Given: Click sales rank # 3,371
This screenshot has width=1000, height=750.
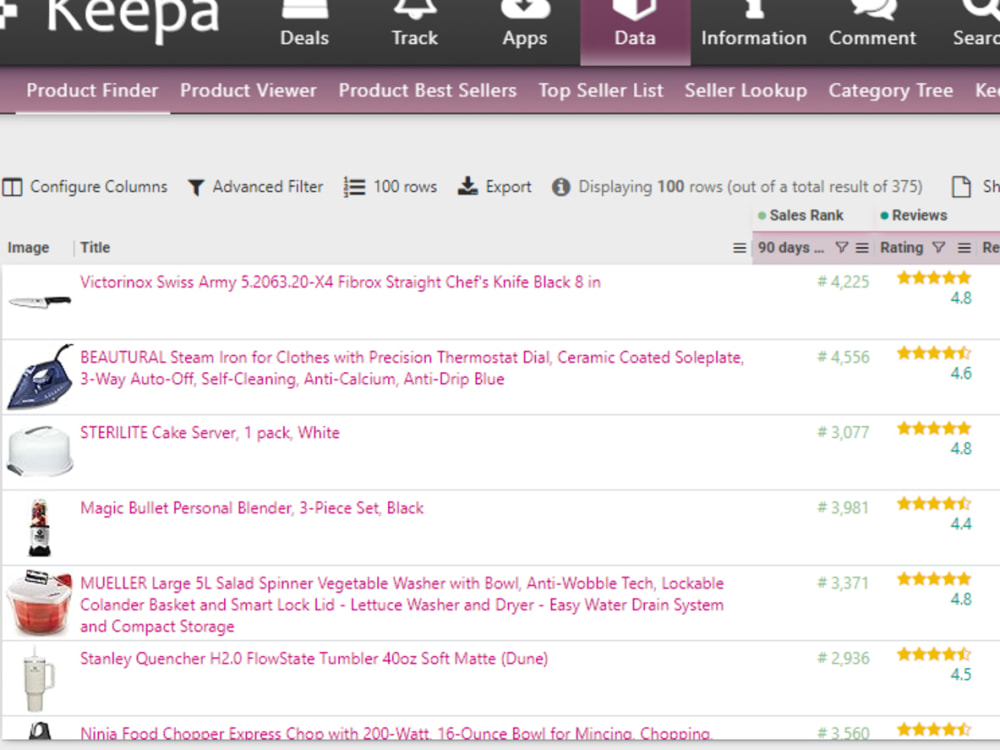Looking at the screenshot, I should (843, 583).
